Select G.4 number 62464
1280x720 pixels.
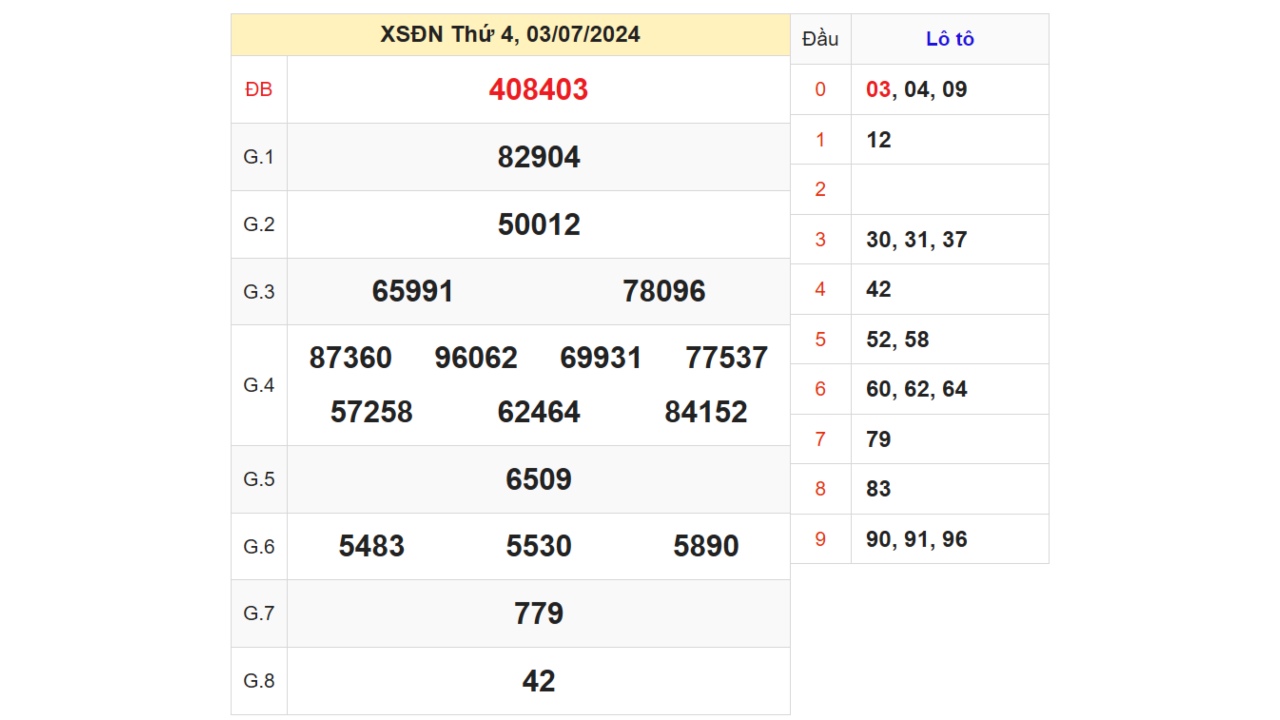pos(538,412)
